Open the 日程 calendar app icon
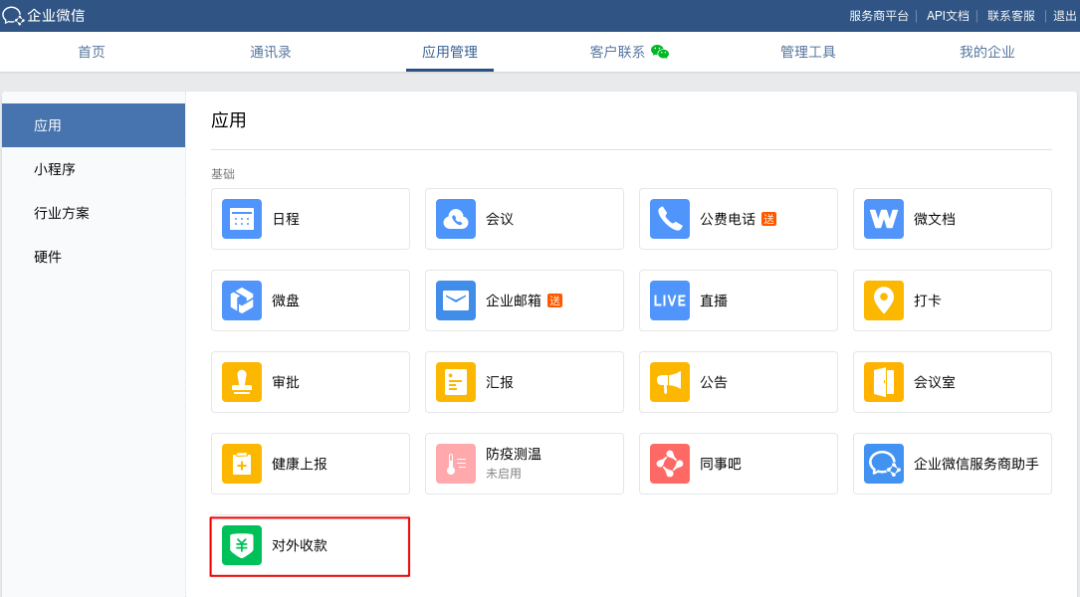The width and height of the screenshot is (1080, 597). point(242,219)
